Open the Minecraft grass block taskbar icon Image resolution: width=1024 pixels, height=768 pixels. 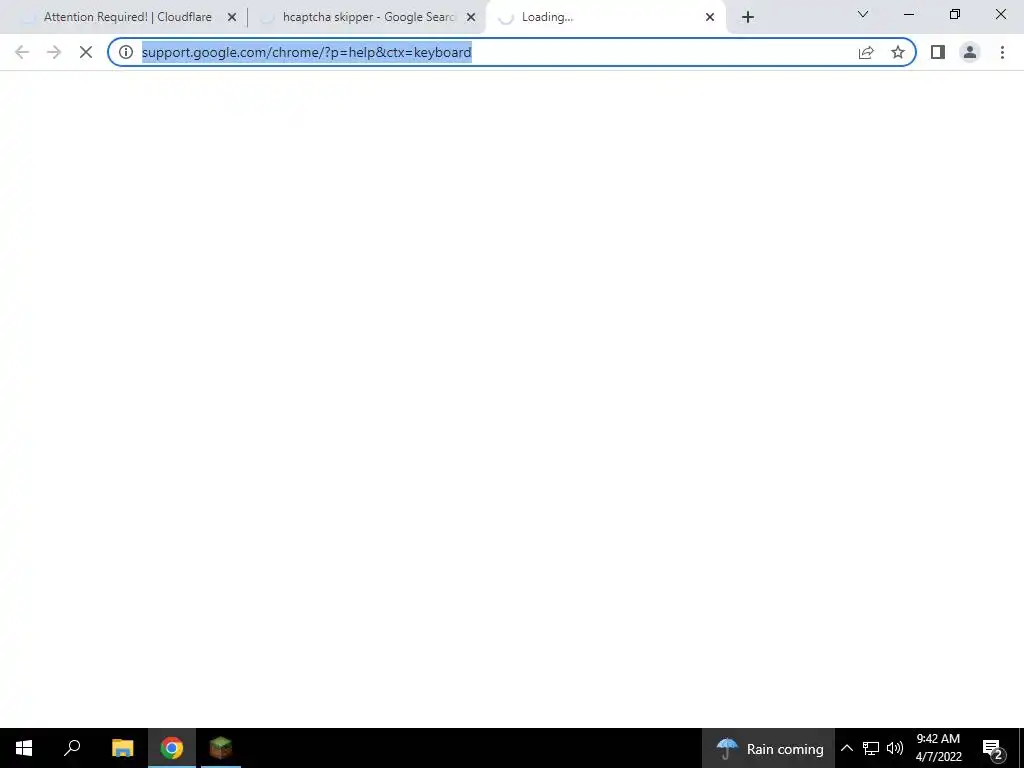pyautogui.click(x=221, y=748)
